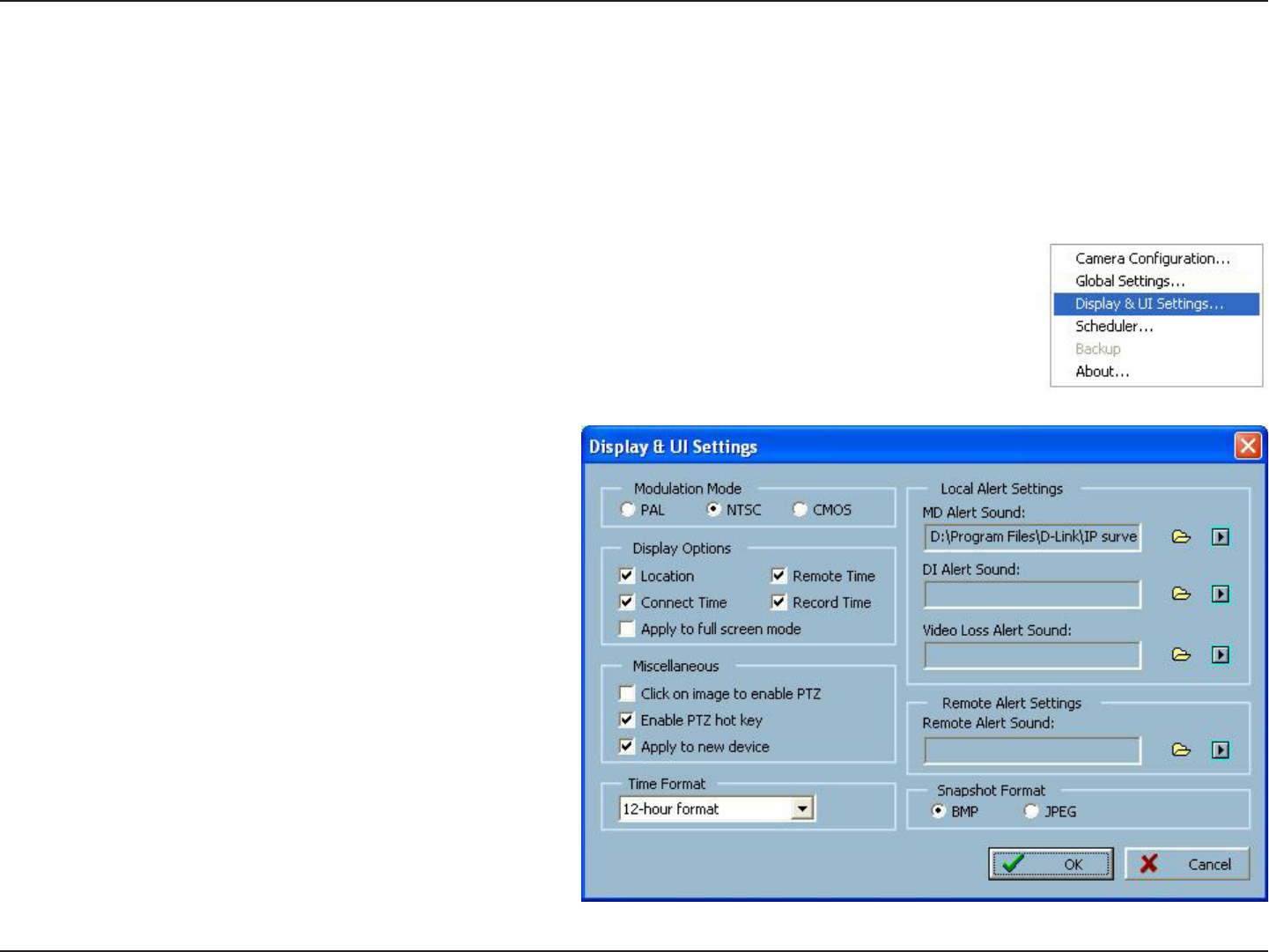The width and height of the screenshot is (1269, 952).
Task: Open Global Settings menu item
Action: click(1156, 282)
